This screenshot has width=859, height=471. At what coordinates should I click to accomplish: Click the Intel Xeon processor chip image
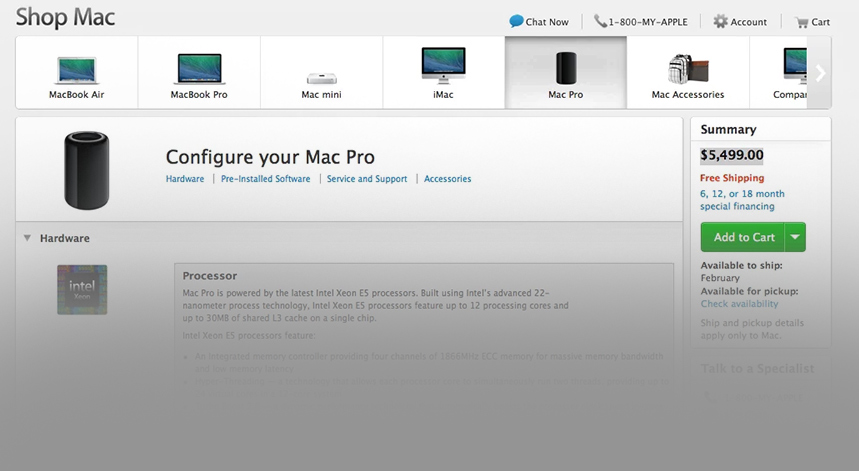coord(82,290)
